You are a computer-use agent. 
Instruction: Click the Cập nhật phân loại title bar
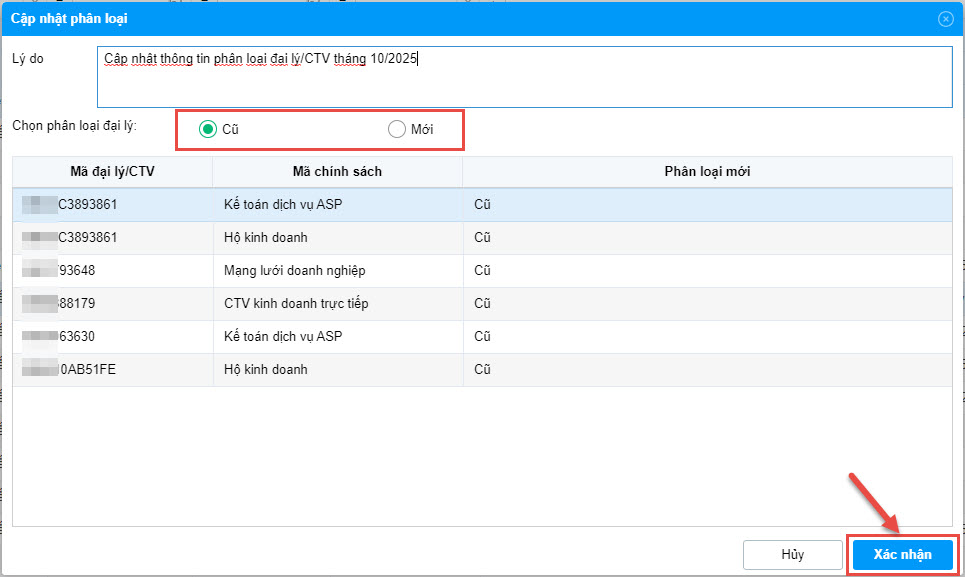[400, 19]
